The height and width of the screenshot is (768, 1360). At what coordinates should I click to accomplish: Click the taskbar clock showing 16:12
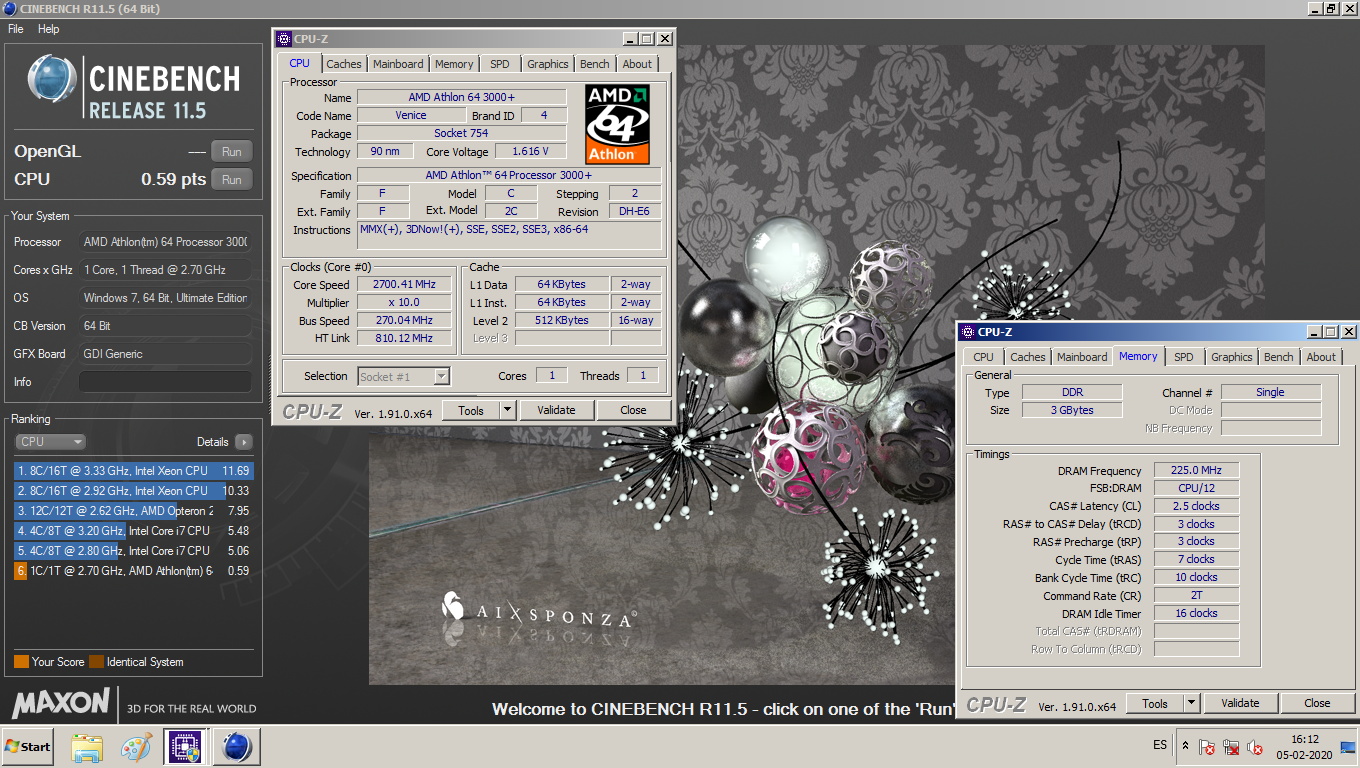pyautogui.click(x=1304, y=740)
